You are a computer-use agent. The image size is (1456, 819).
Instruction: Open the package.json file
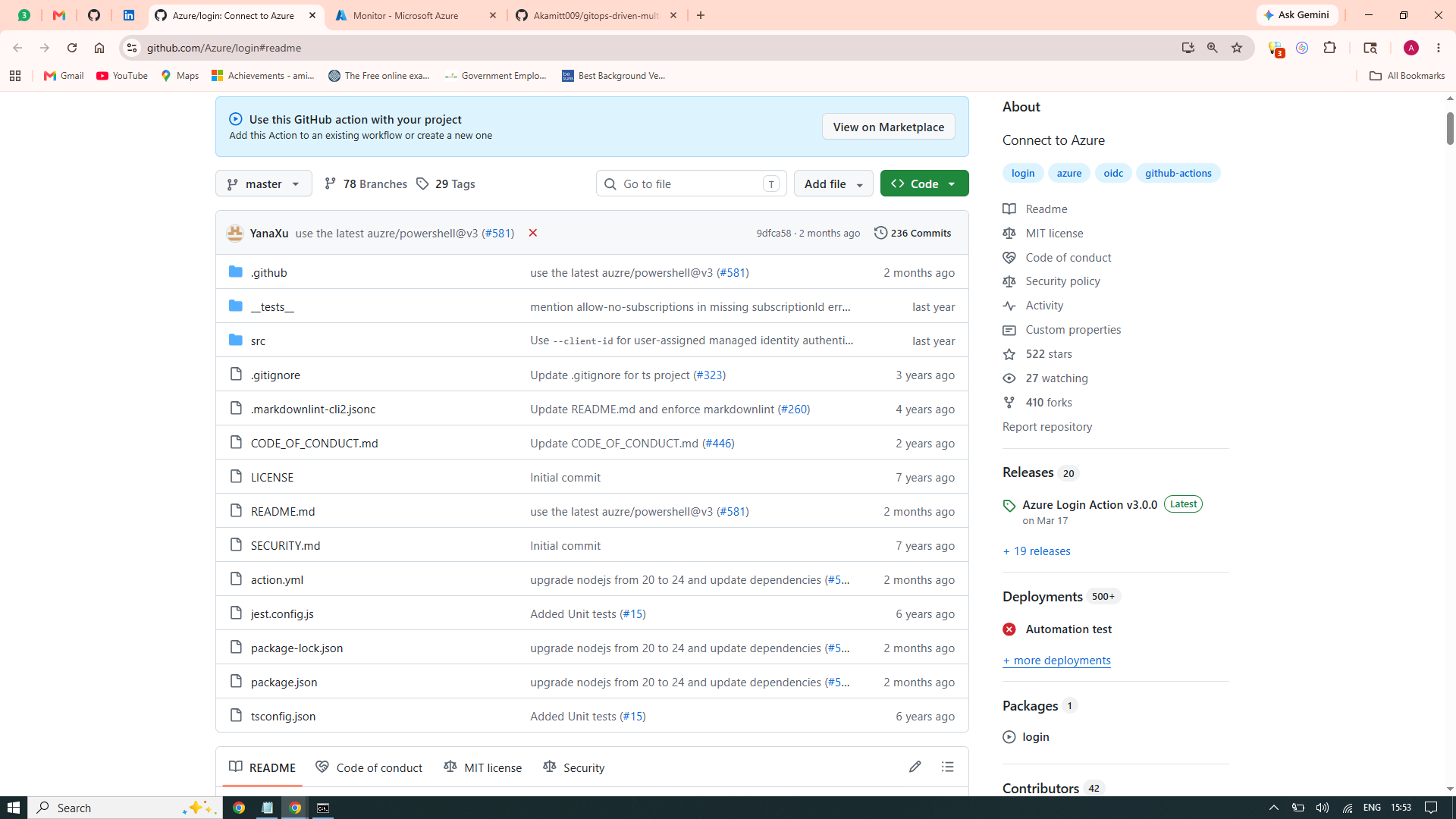(x=284, y=682)
